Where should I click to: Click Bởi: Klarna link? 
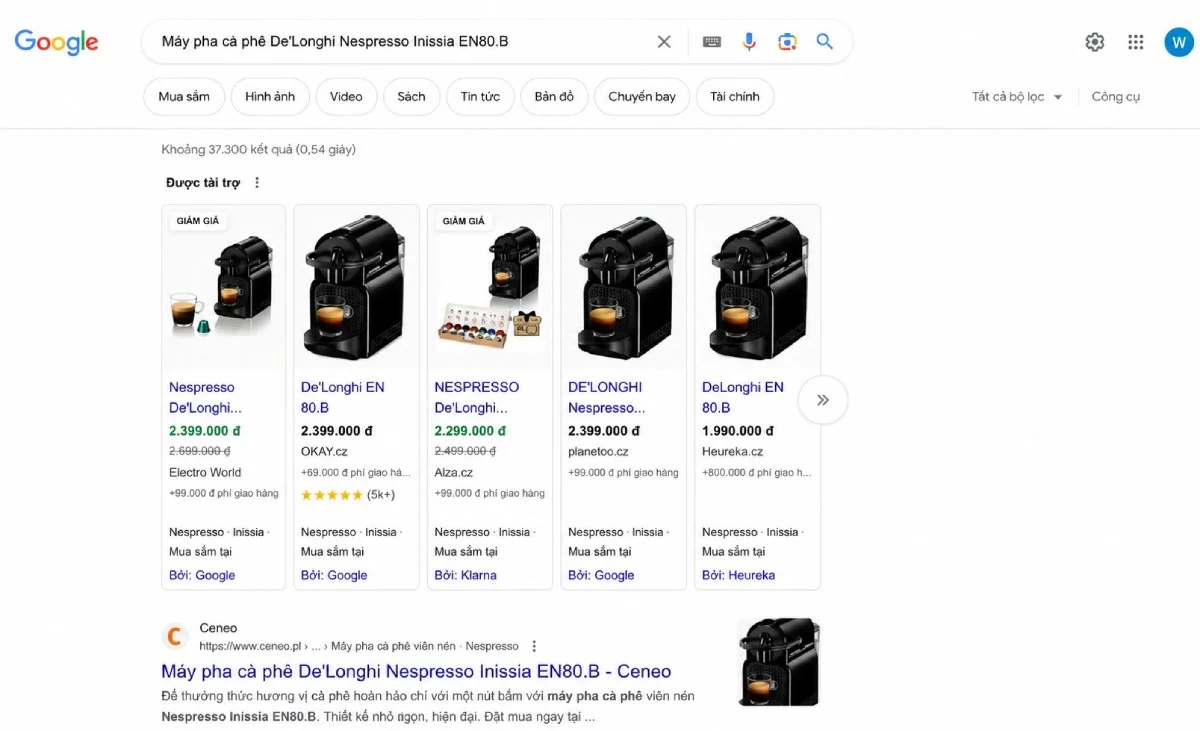[x=465, y=575]
